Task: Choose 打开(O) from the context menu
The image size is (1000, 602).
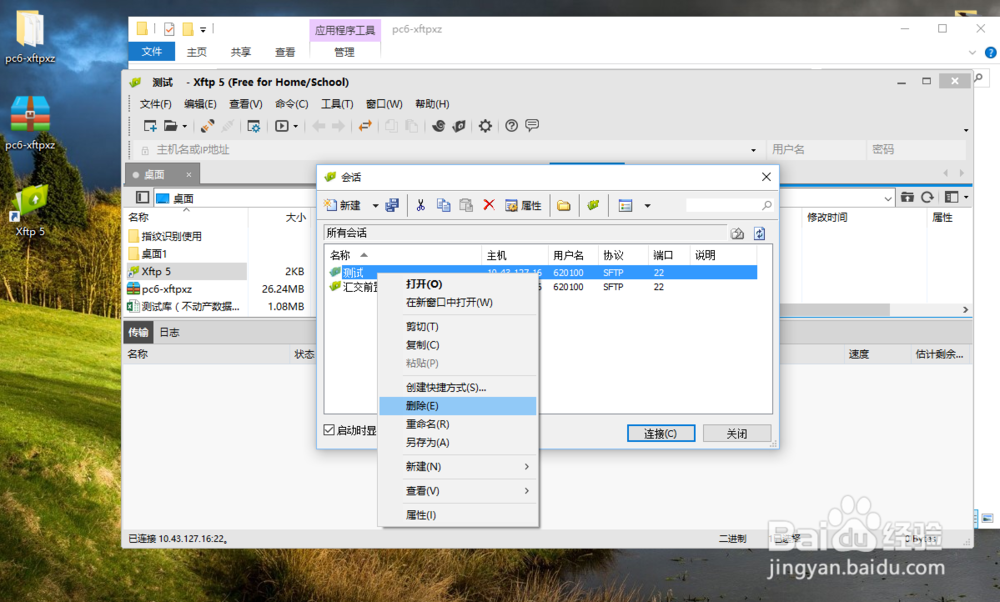Action: pyautogui.click(x=459, y=284)
